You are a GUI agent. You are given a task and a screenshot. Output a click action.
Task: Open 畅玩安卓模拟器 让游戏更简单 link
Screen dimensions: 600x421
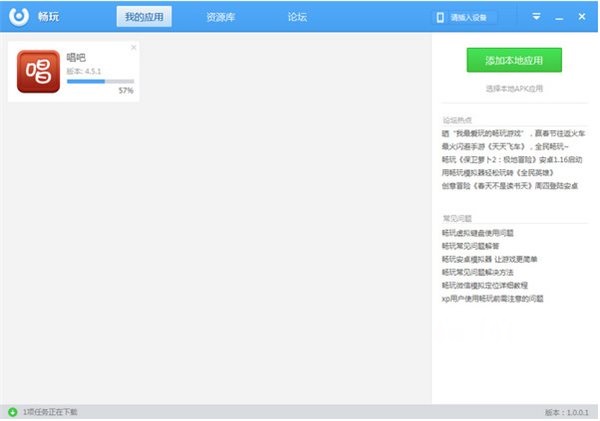(x=490, y=259)
